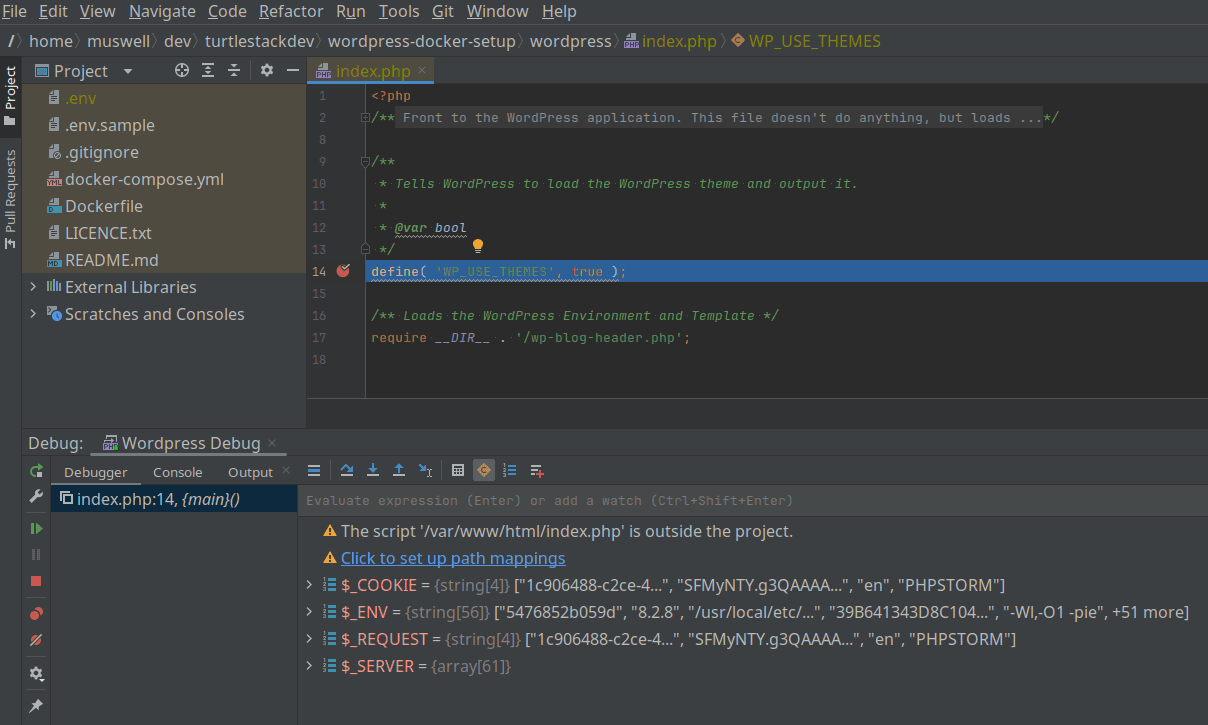Stop the debug session

click(x=36, y=581)
